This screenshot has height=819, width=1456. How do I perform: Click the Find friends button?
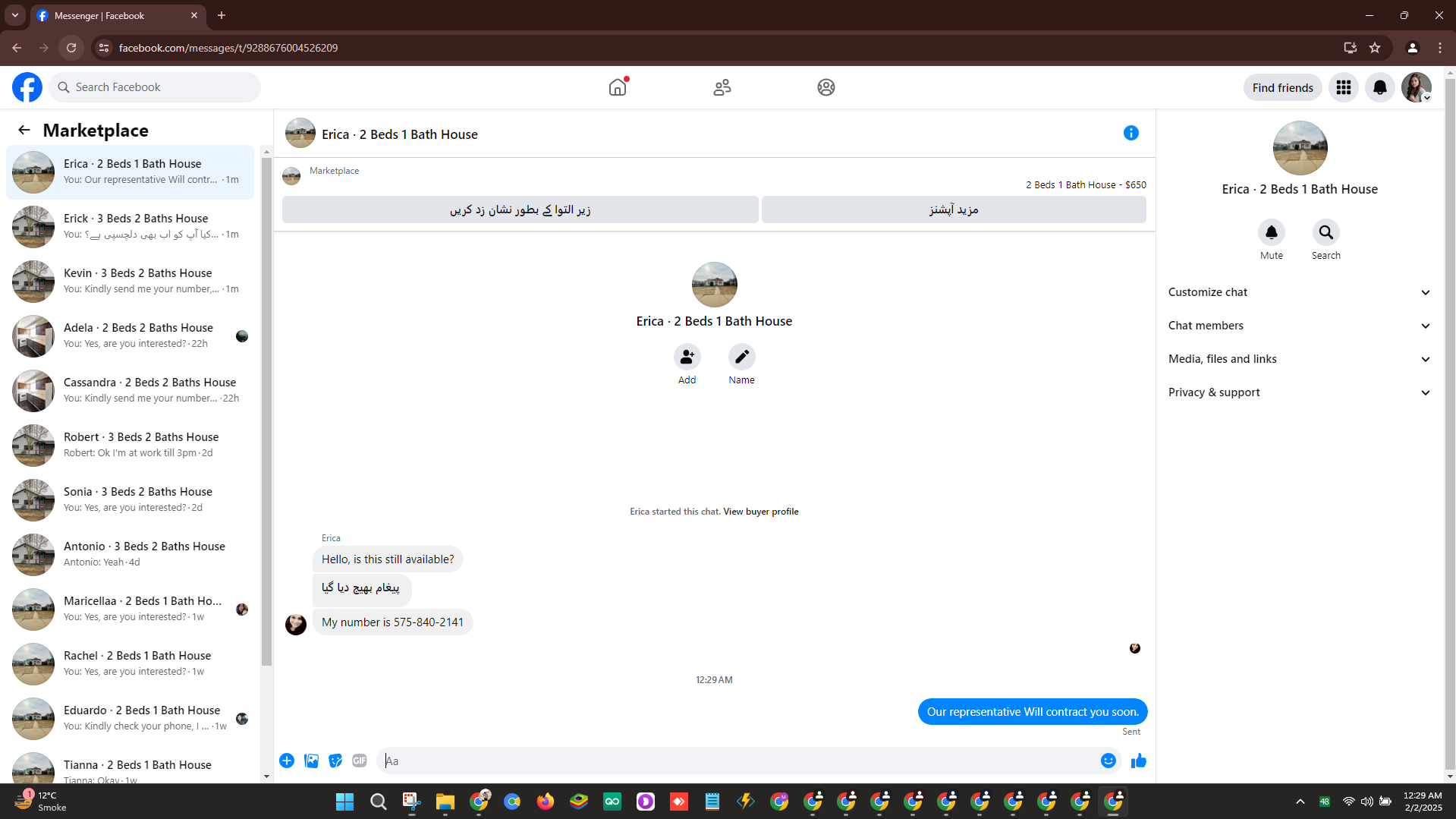[1282, 87]
